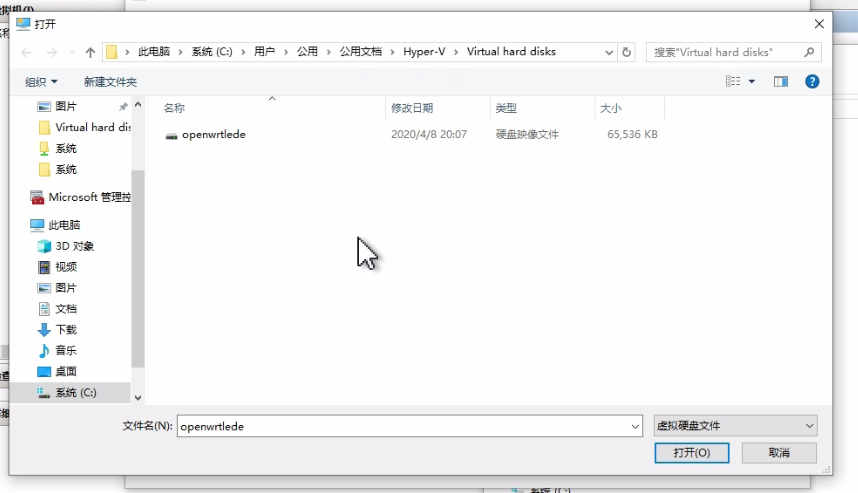Open help with the question mark icon
Screen dimensions: 858x493
(812, 82)
